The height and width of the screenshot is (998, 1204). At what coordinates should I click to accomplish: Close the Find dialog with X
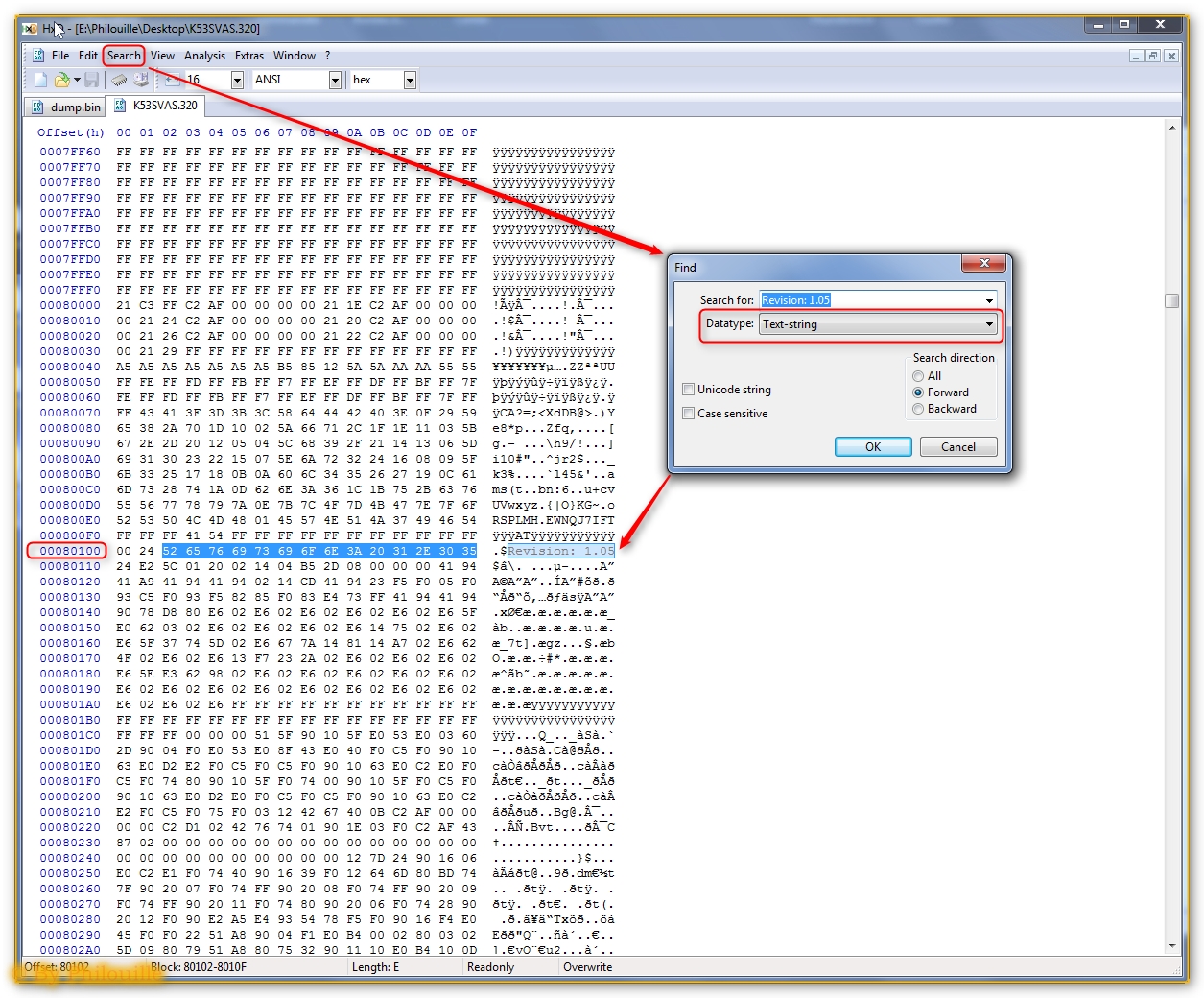(x=984, y=263)
